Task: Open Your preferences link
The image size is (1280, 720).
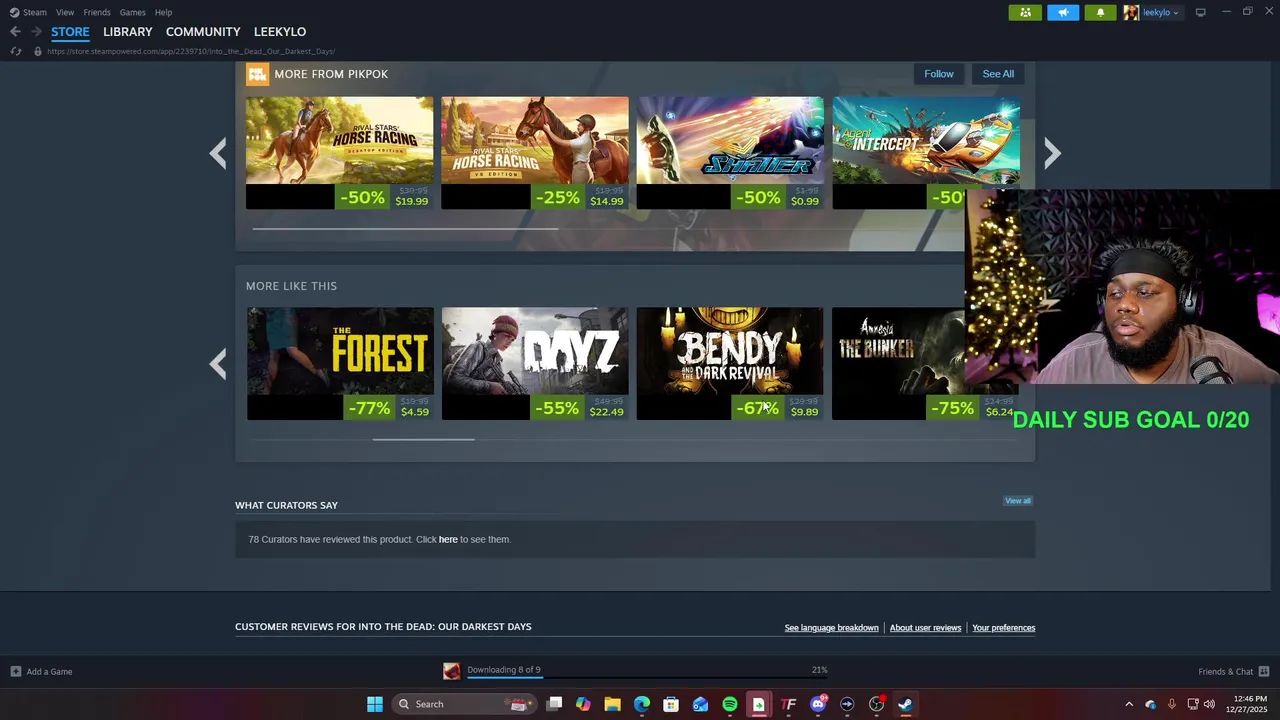Action: 1004,628
